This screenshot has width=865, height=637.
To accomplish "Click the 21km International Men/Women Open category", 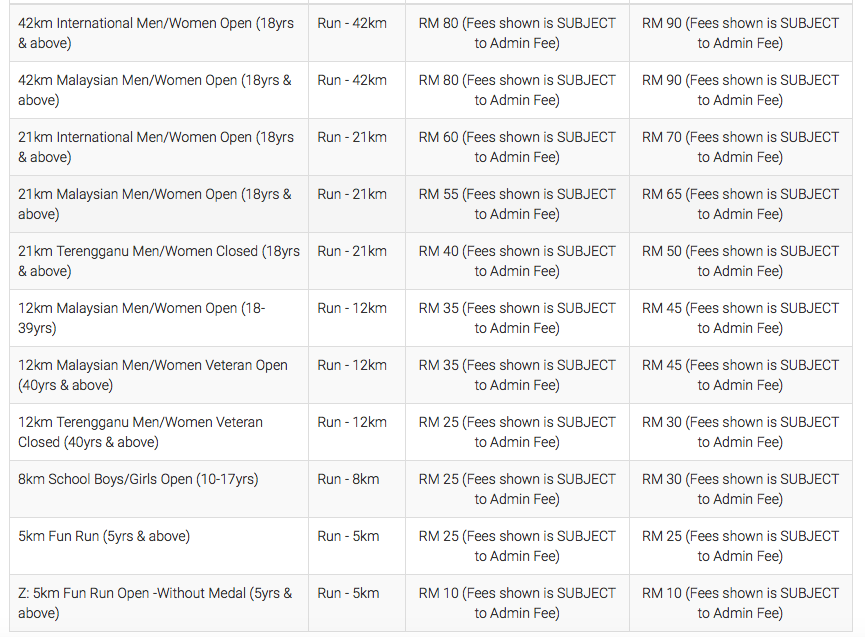I will (x=159, y=147).
